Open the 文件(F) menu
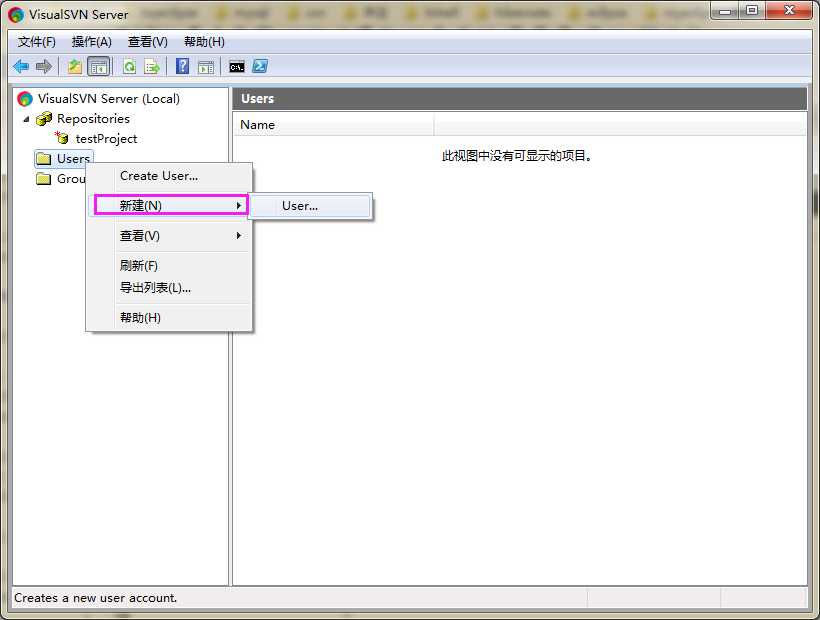820x620 pixels. [37, 42]
